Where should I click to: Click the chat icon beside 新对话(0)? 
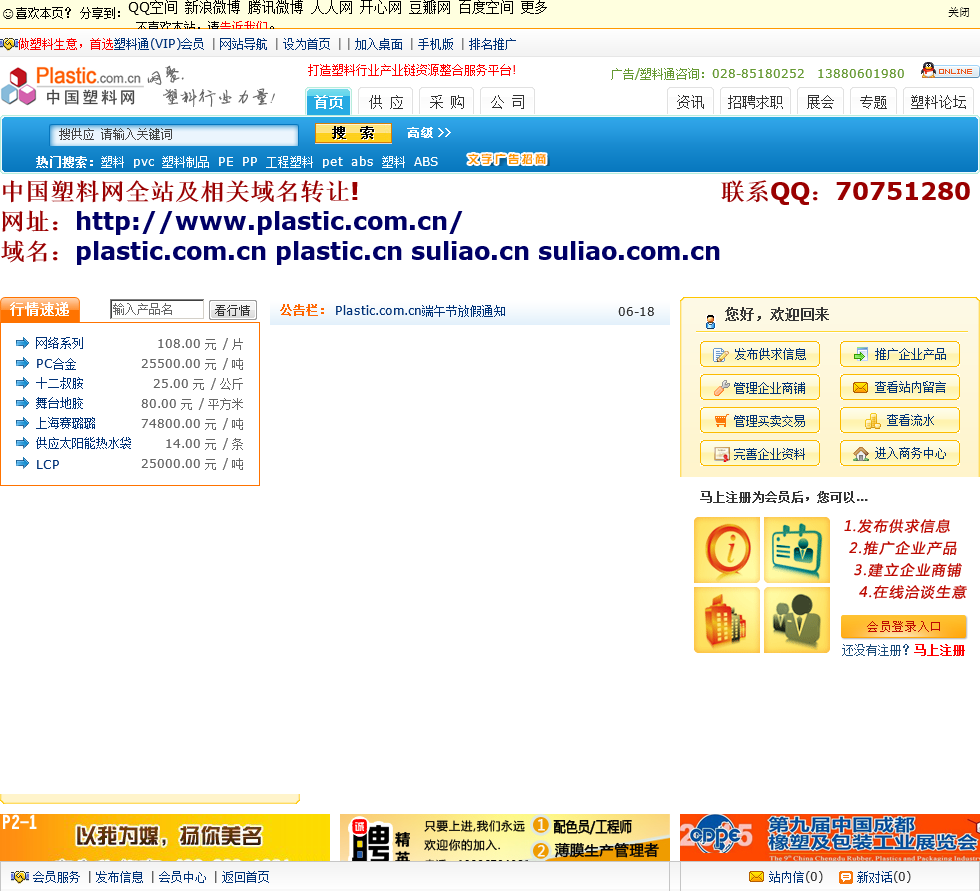(846, 877)
